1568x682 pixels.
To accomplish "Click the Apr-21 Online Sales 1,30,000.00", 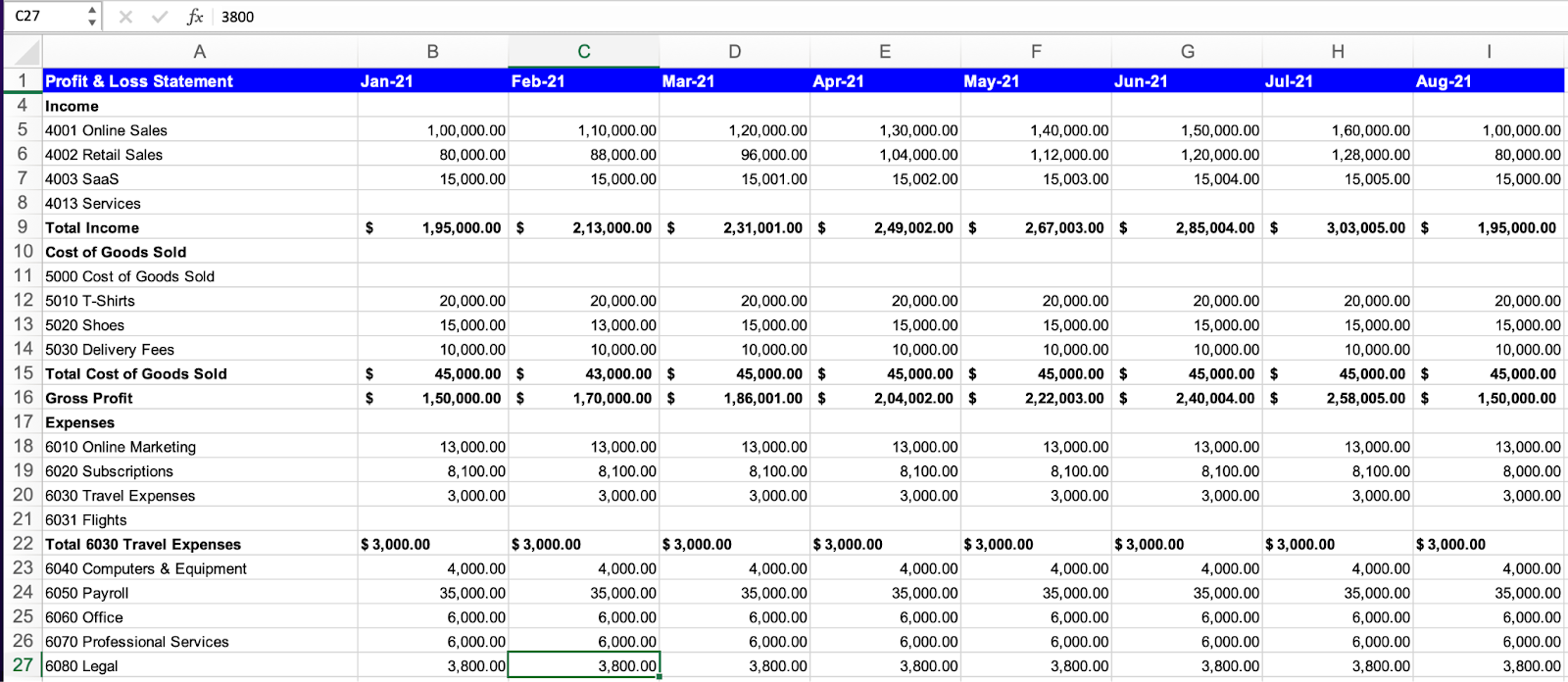I will point(886,130).
